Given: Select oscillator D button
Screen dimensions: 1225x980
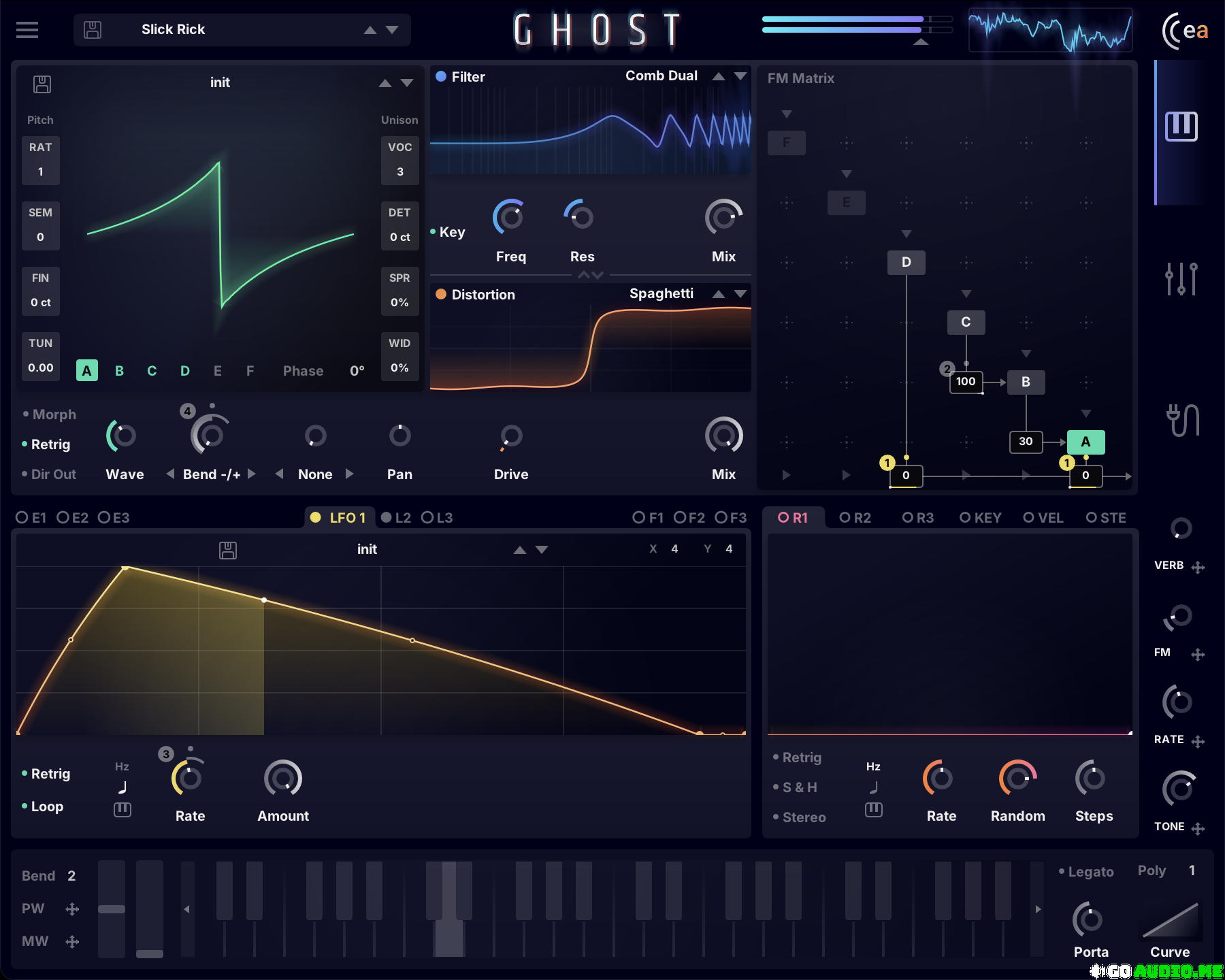Looking at the screenshot, I should tap(185, 371).
